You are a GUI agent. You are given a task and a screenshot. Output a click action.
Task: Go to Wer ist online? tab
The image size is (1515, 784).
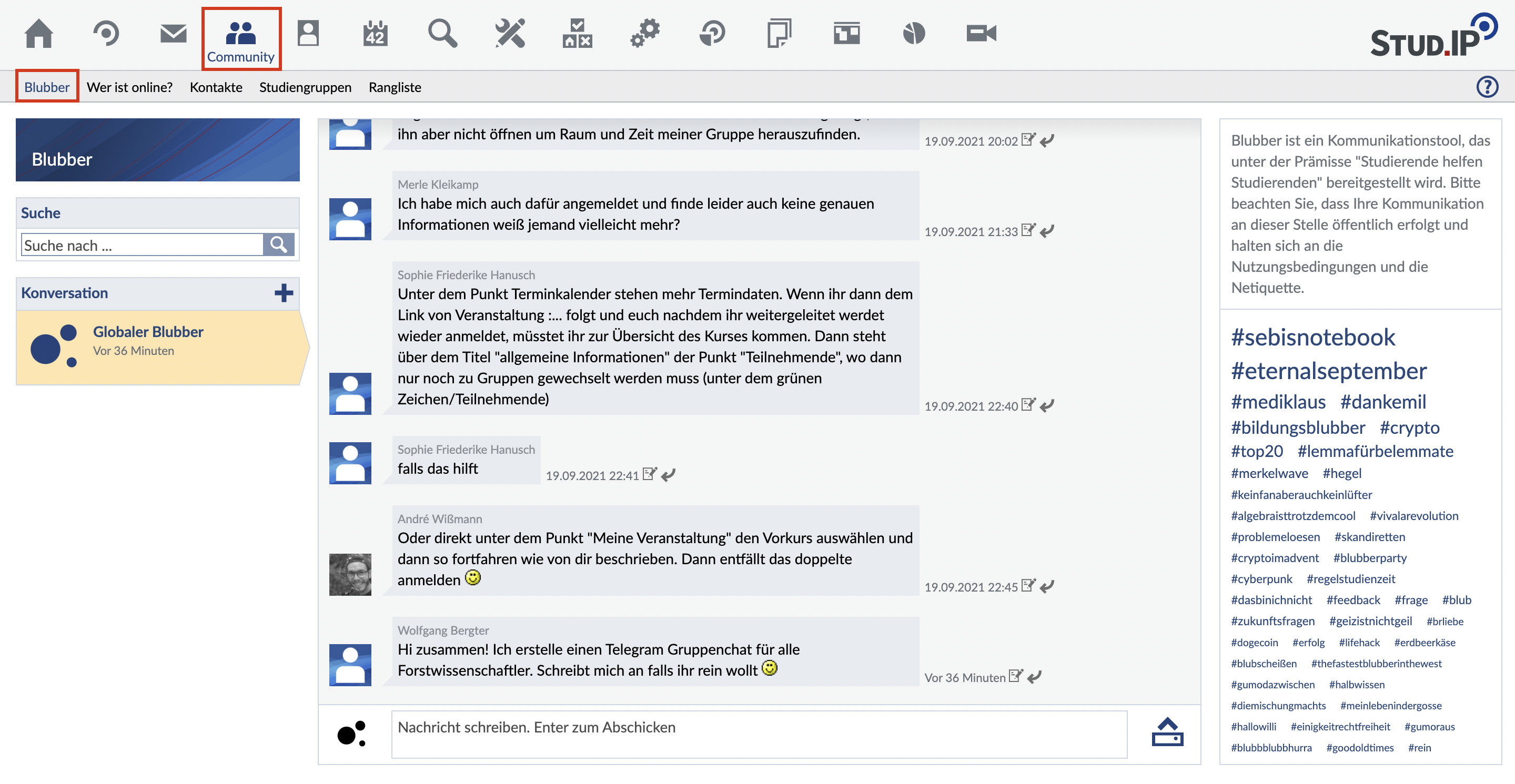(129, 87)
